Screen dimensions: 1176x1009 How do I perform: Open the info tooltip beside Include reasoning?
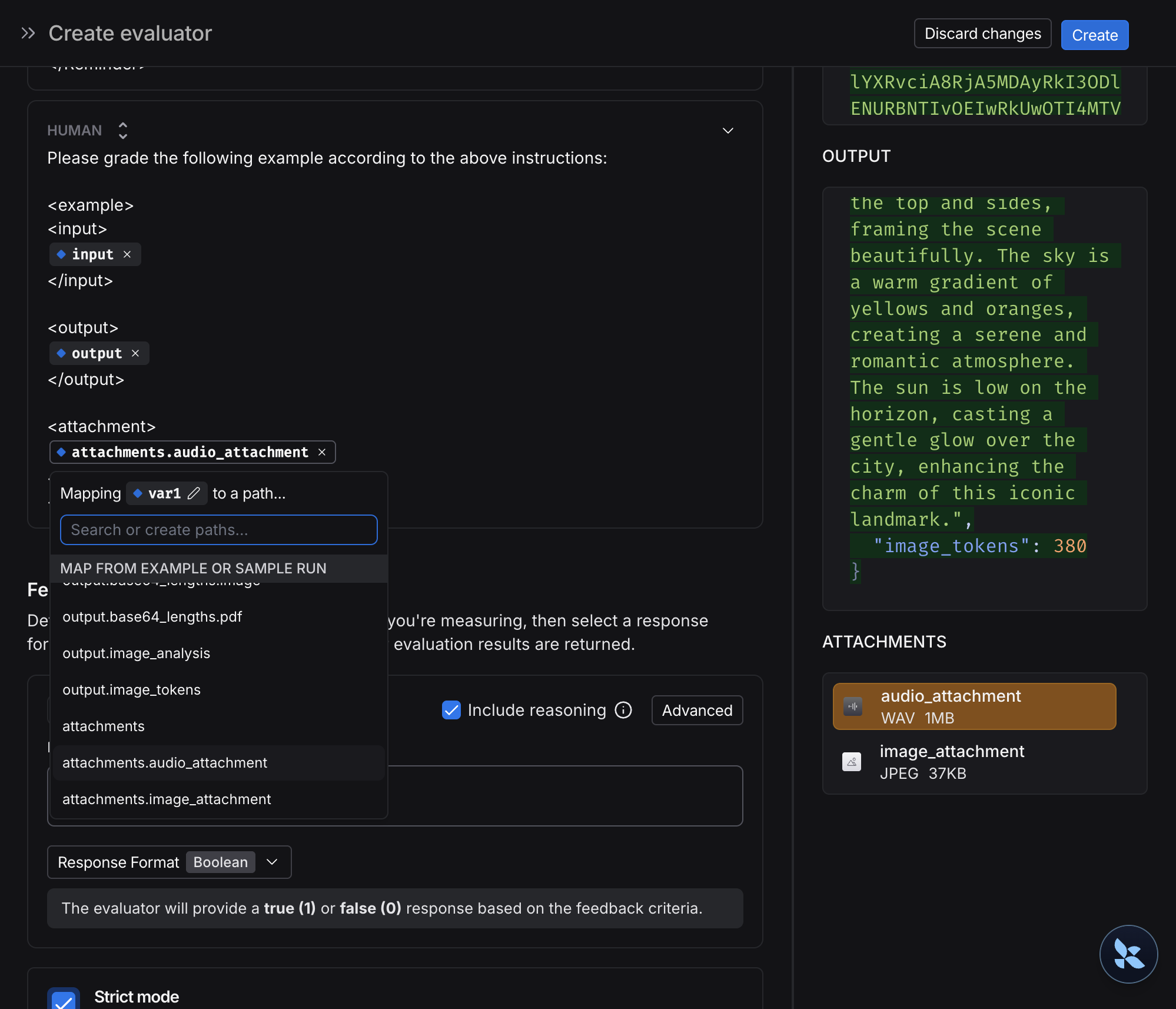click(623, 710)
